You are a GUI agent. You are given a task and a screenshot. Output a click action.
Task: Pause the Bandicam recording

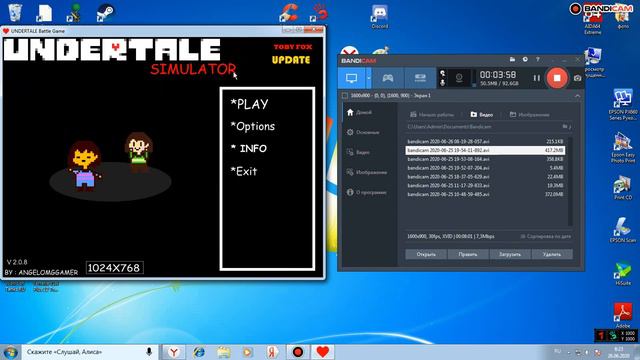[536, 78]
